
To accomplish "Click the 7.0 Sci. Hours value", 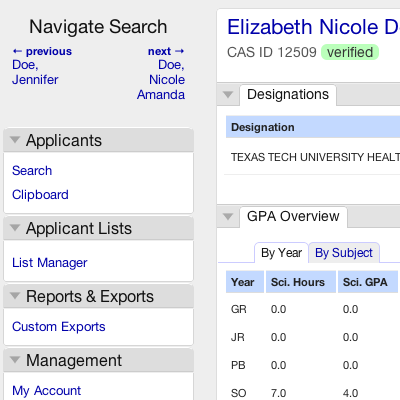I will 278,393.
